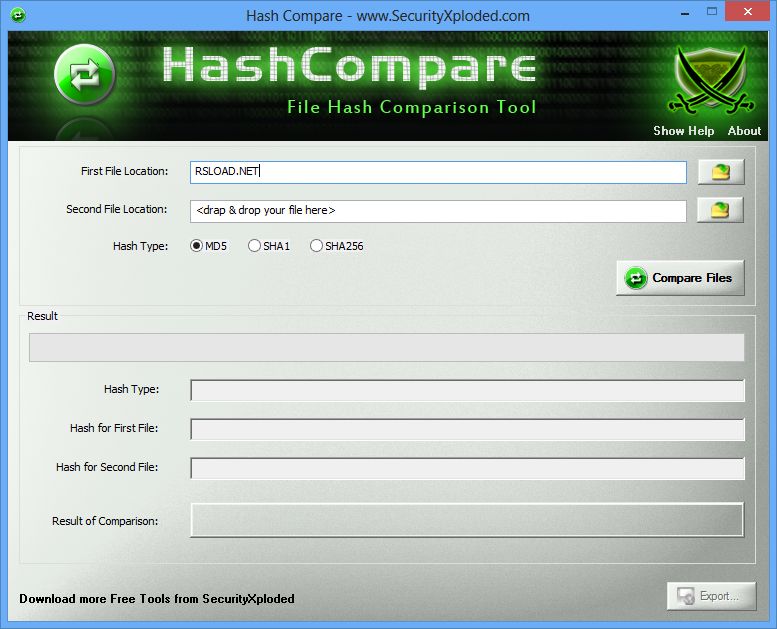Focus the First File Location field

point(438,172)
